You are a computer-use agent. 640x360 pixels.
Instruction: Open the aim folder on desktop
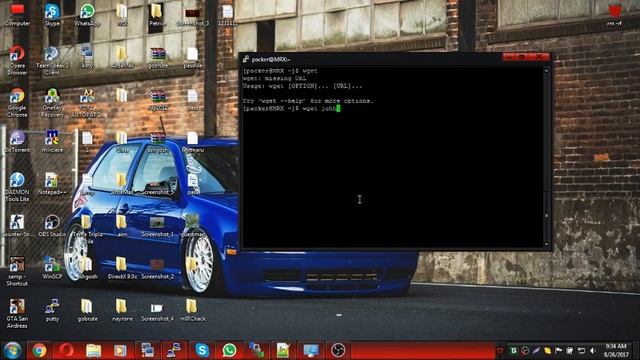pos(122,226)
